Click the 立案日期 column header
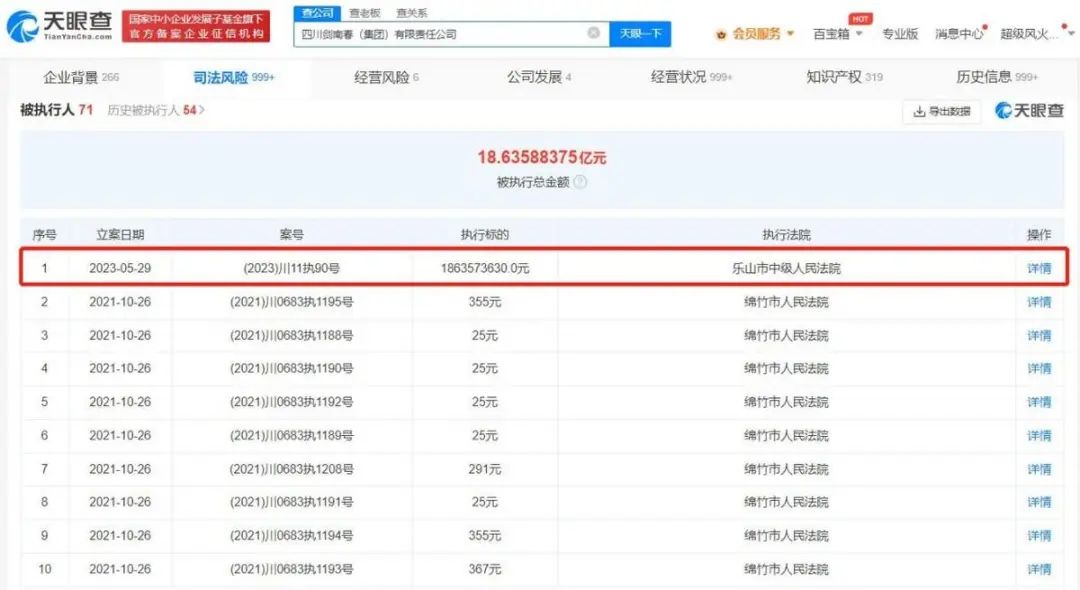Viewport: 1080px width, 590px height. tap(120, 235)
